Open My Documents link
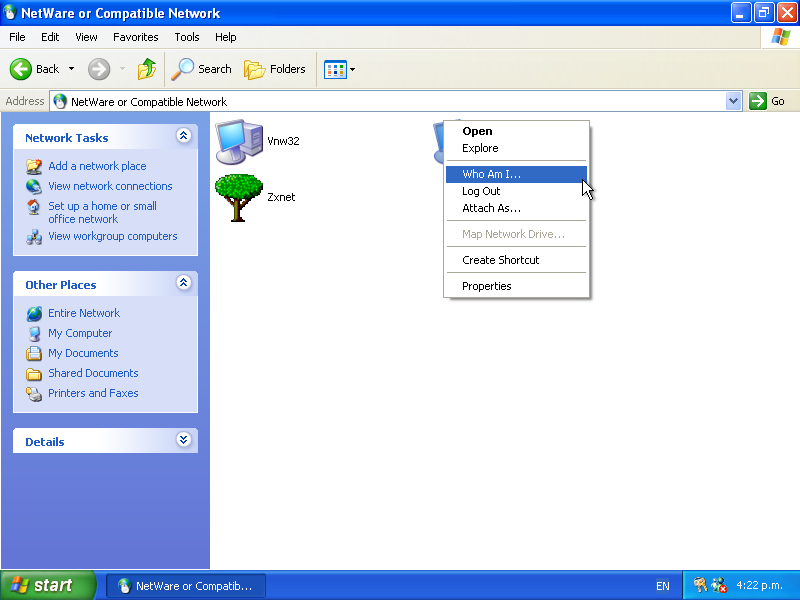The height and width of the screenshot is (600, 800). click(x=83, y=353)
